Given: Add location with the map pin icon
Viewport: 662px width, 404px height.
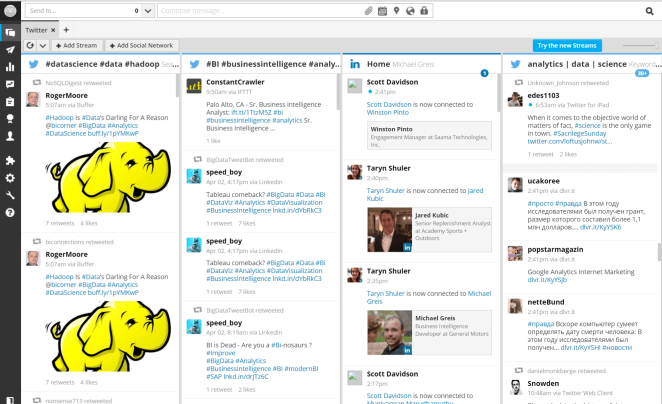Looking at the screenshot, I should tap(396, 11).
